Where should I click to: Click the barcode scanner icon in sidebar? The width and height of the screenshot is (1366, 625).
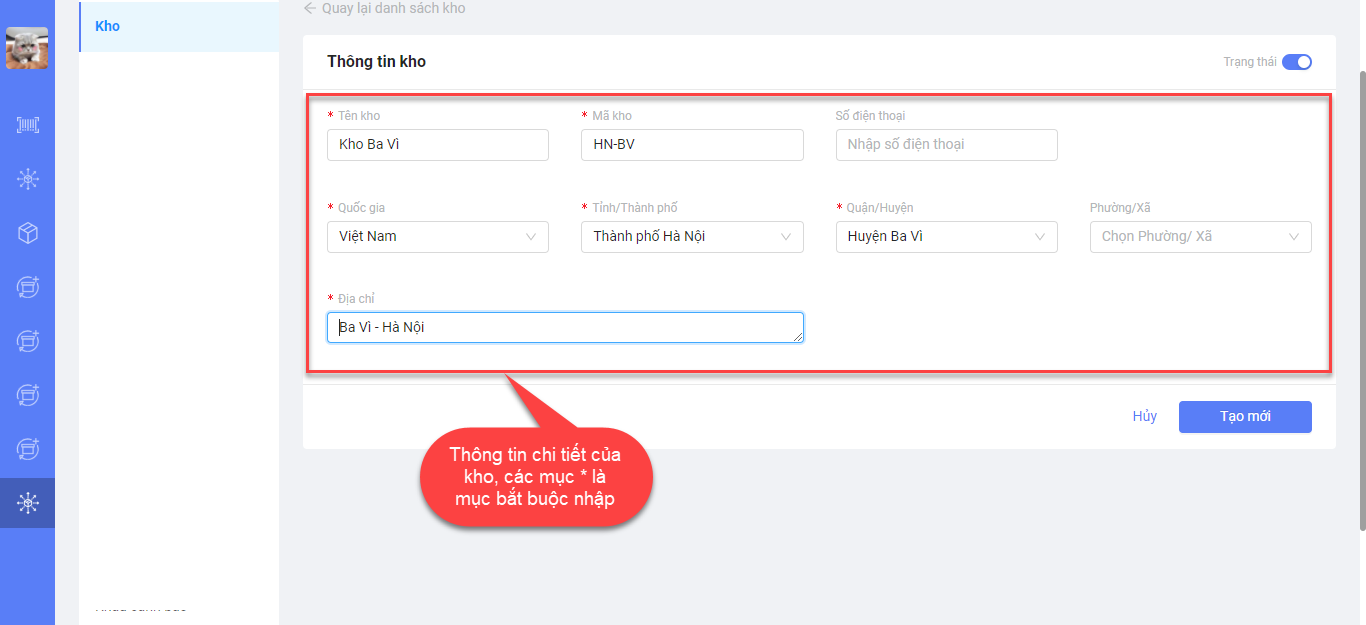28,125
